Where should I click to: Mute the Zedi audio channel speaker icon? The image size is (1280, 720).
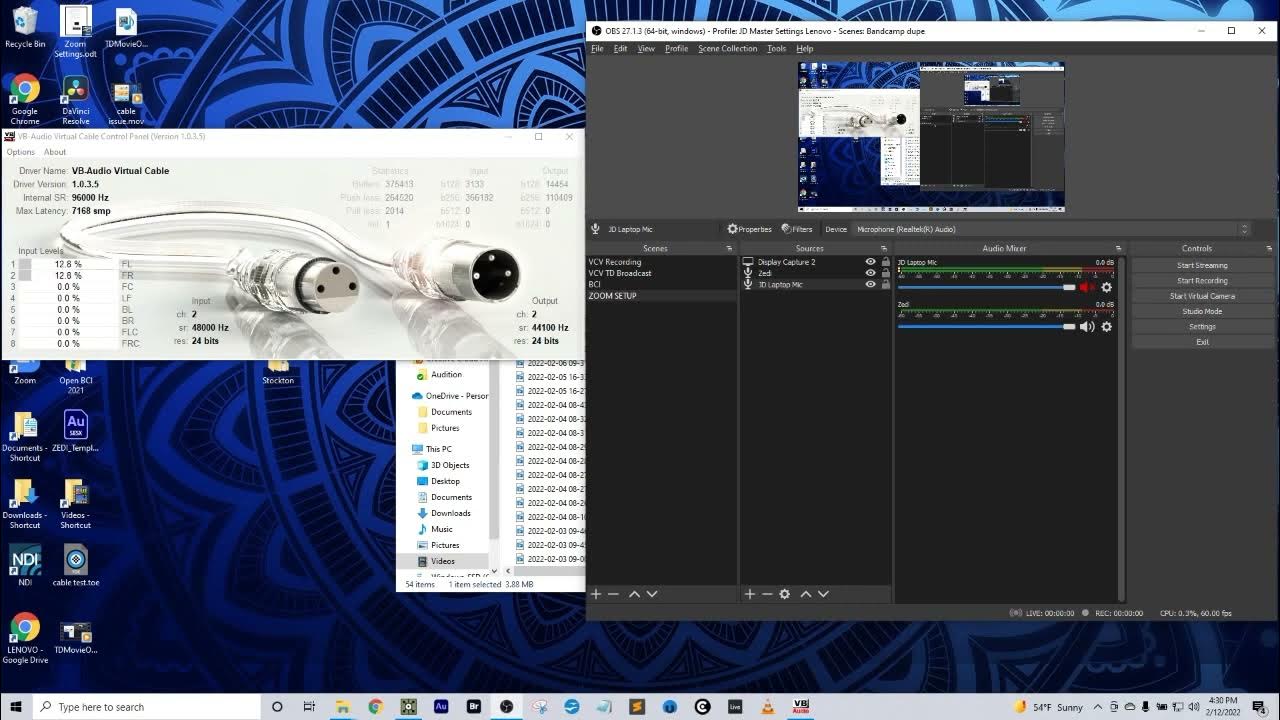click(x=1087, y=327)
